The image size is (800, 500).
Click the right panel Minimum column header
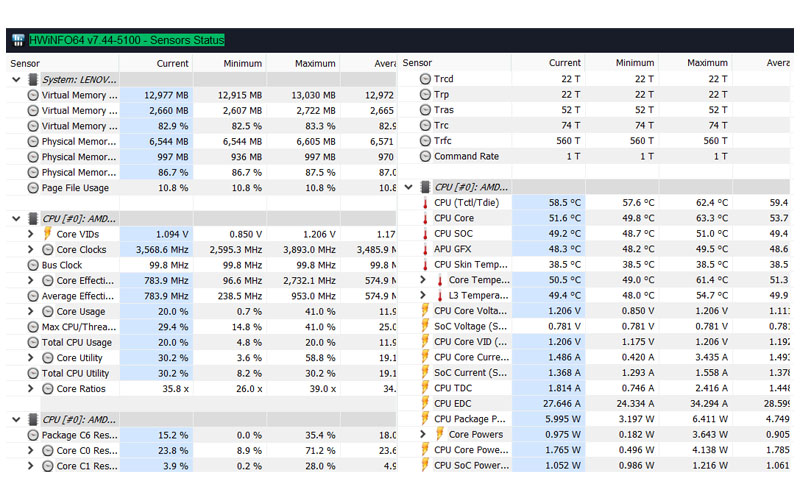tap(622, 63)
